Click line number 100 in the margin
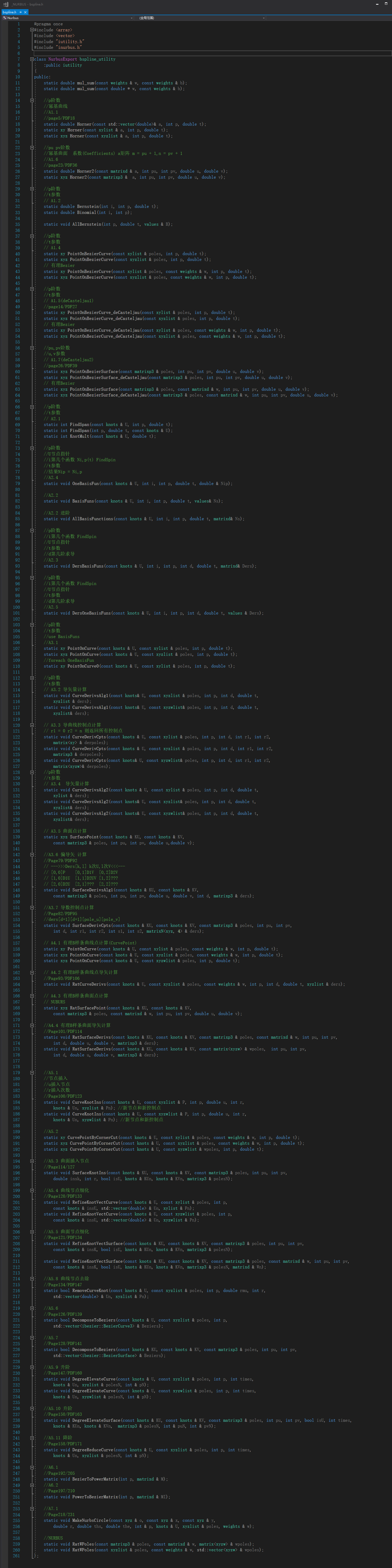The image size is (392, 1568). point(16,607)
